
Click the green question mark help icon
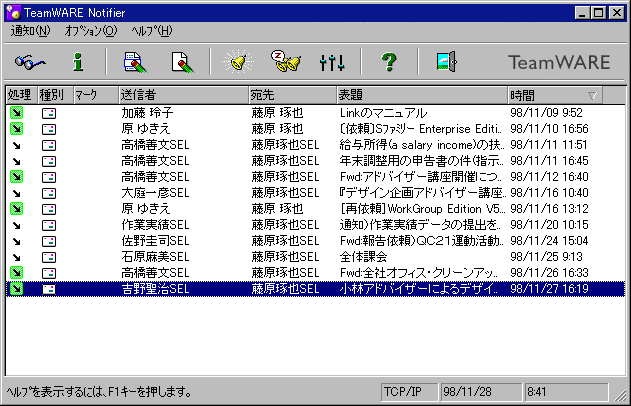[x=389, y=62]
